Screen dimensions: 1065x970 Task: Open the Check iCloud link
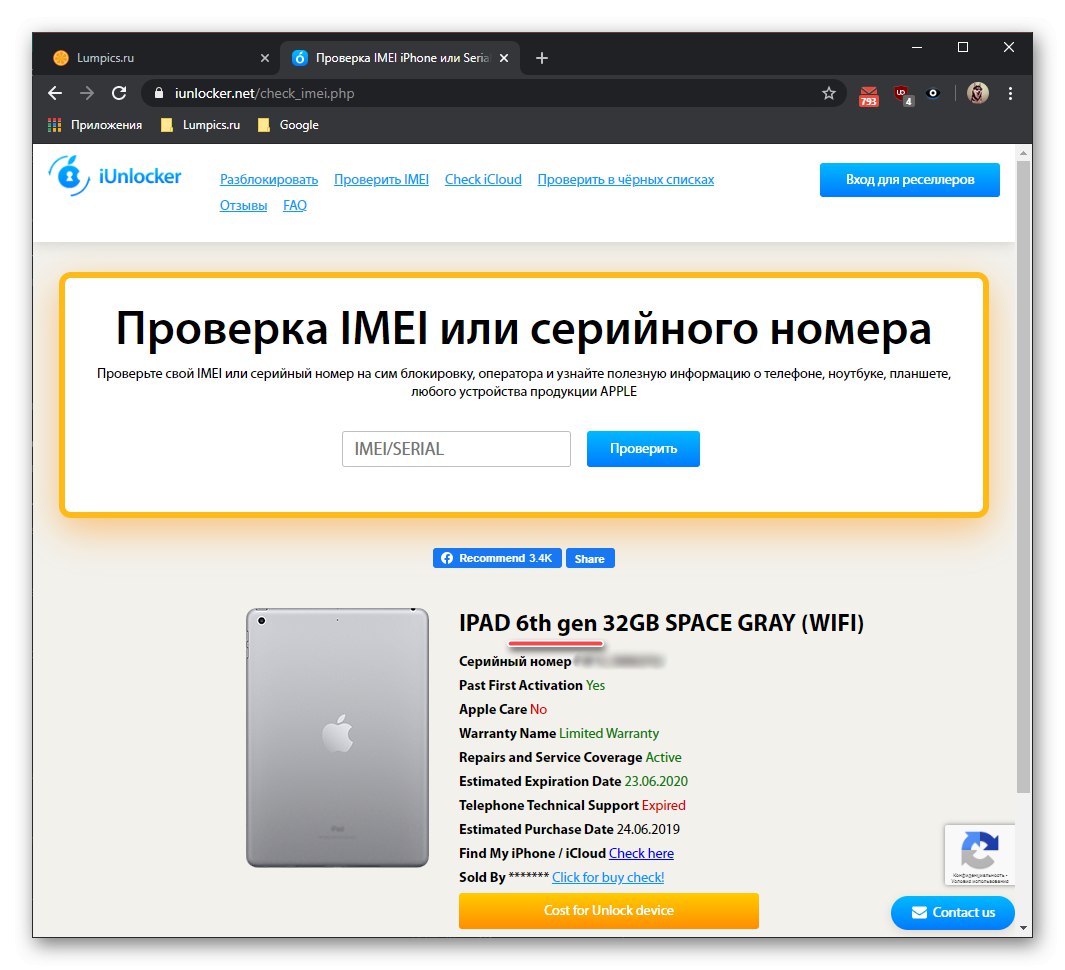pyautogui.click(x=483, y=179)
